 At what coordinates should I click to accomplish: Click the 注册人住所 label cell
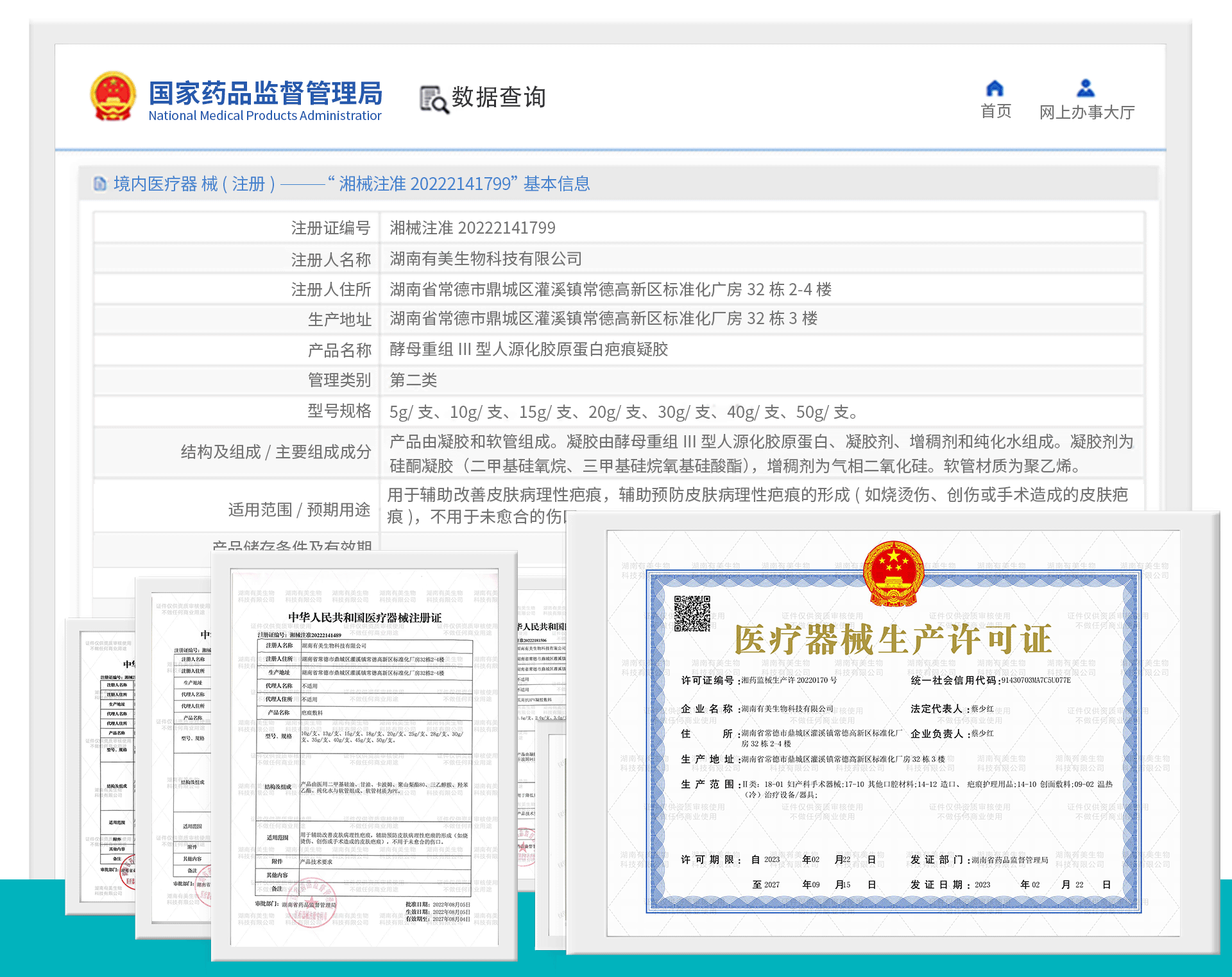pos(237,290)
